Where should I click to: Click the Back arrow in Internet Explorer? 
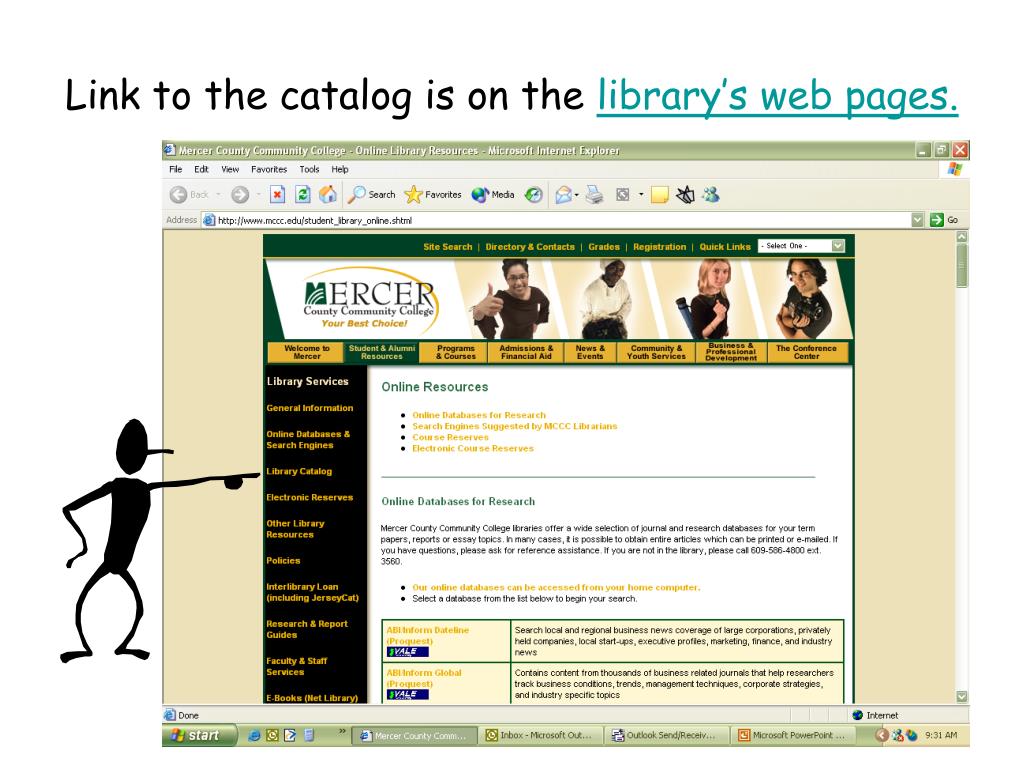coord(178,195)
